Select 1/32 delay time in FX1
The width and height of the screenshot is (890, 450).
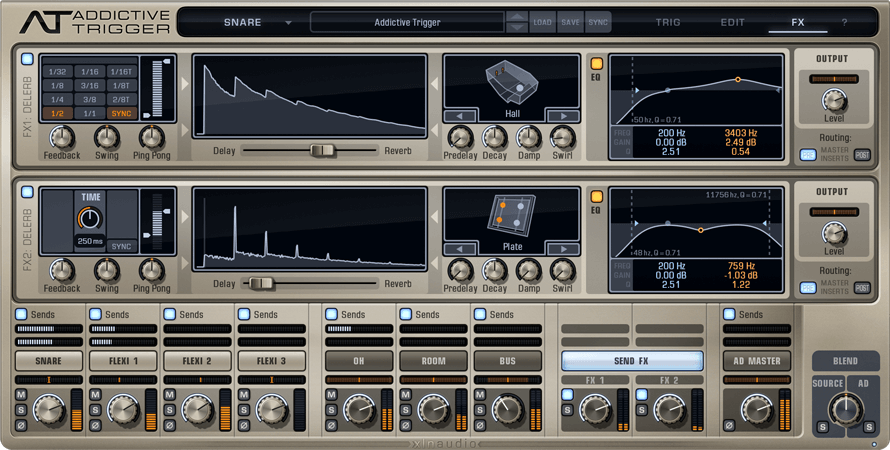pyautogui.click(x=57, y=72)
